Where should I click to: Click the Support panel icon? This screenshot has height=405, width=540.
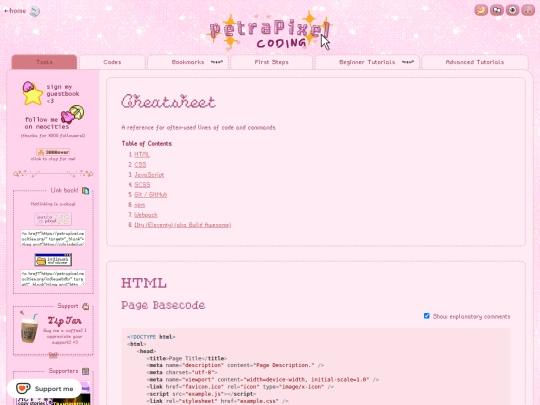85,306
